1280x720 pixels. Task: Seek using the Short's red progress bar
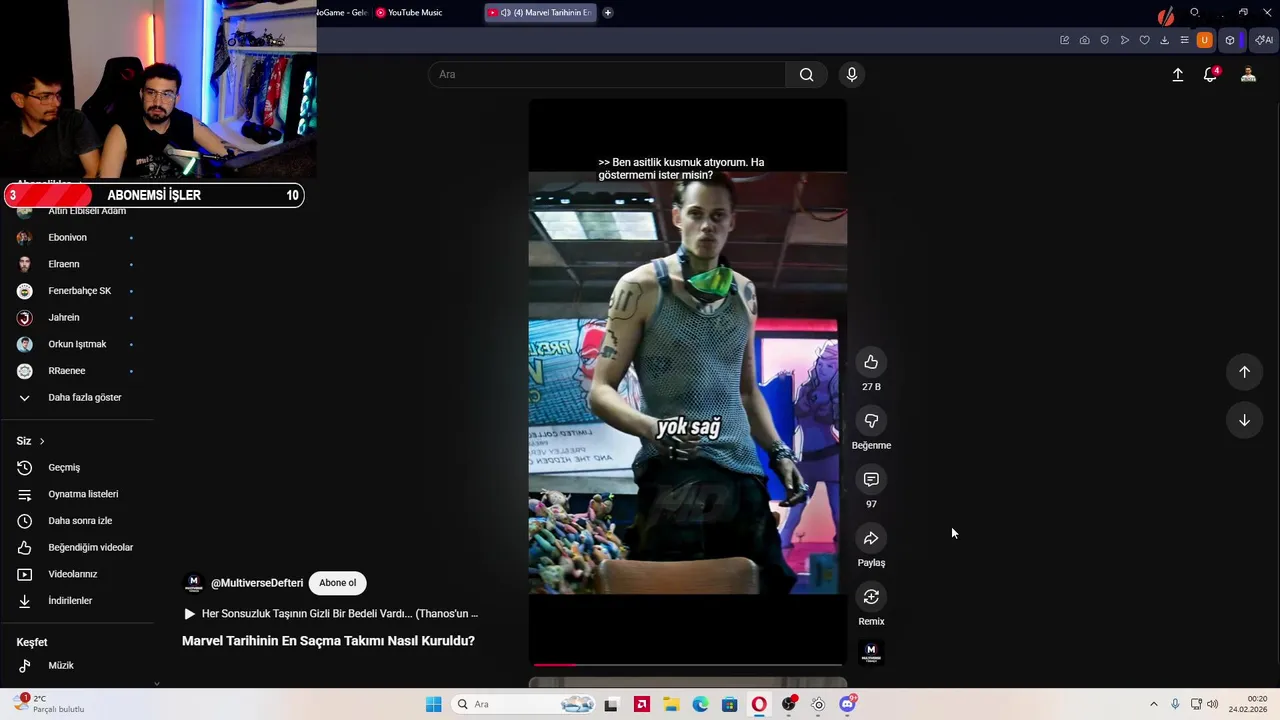point(688,664)
